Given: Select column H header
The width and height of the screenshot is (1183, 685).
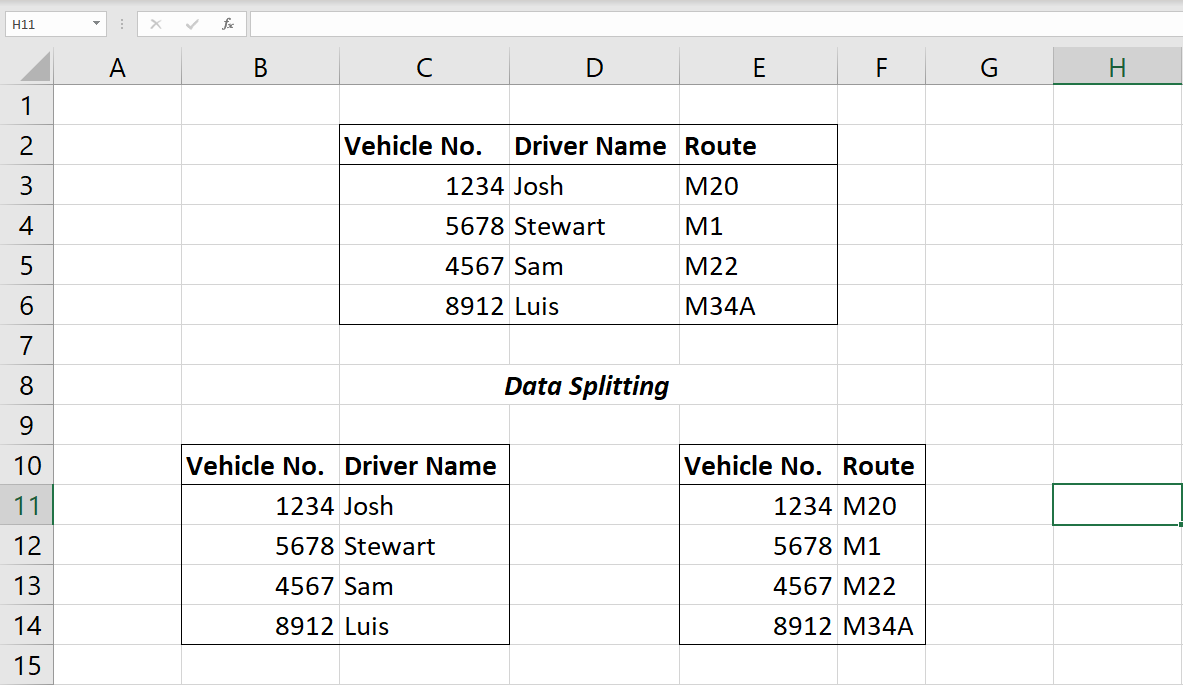Looking at the screenshot, I should [1117, 68].
